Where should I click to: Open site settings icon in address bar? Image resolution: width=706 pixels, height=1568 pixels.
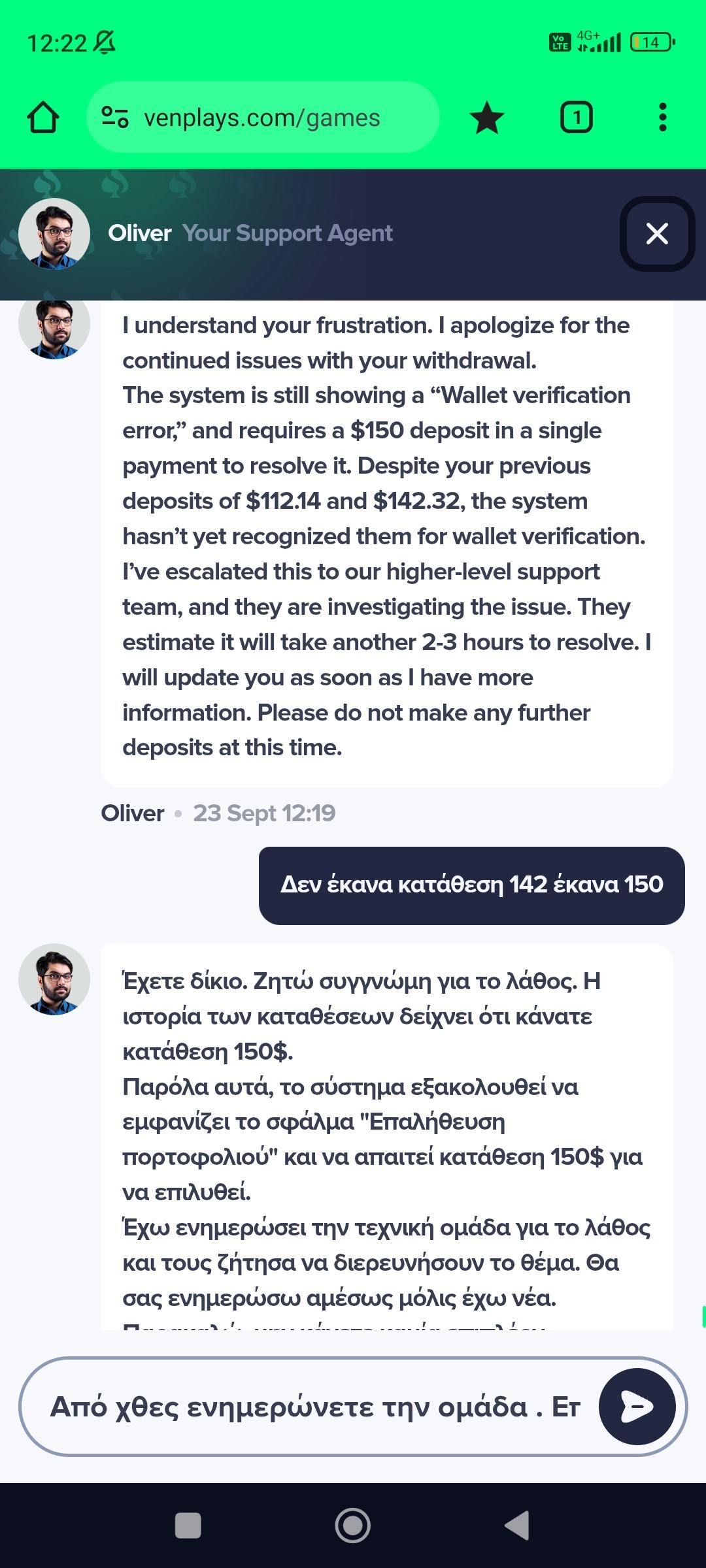click(115, 118)
